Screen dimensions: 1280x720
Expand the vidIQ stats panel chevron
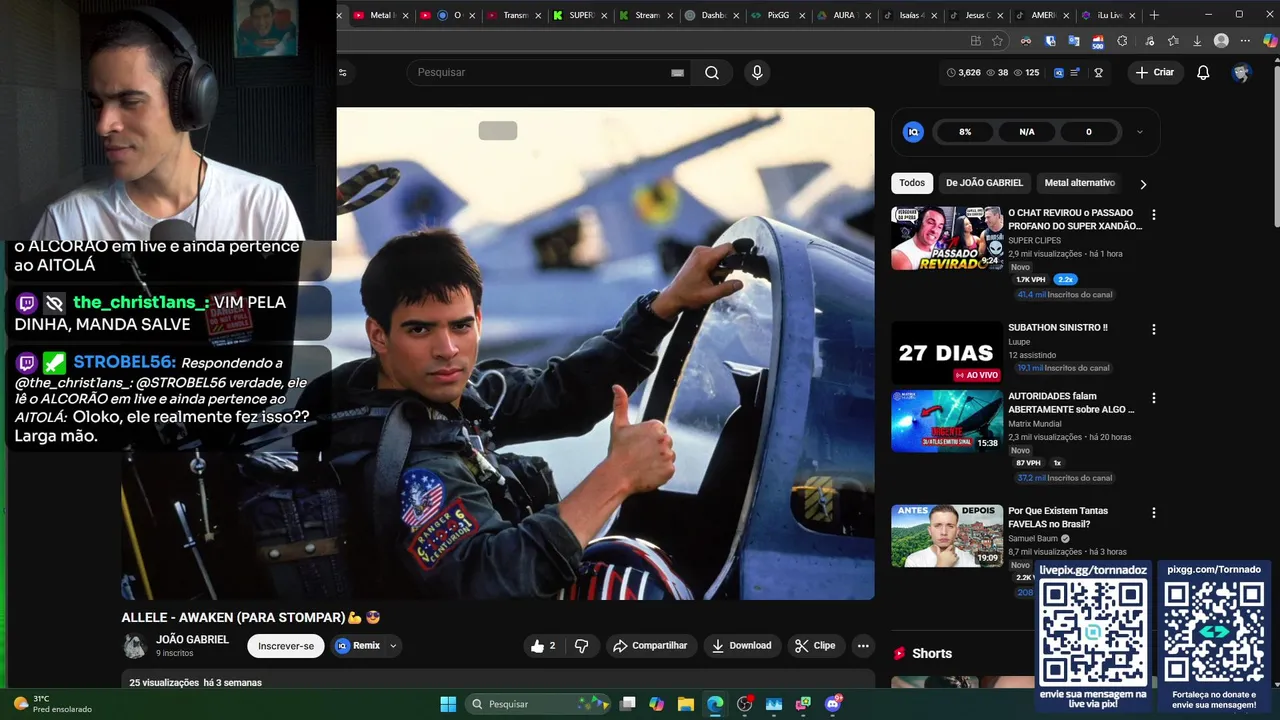[1139, 132]
